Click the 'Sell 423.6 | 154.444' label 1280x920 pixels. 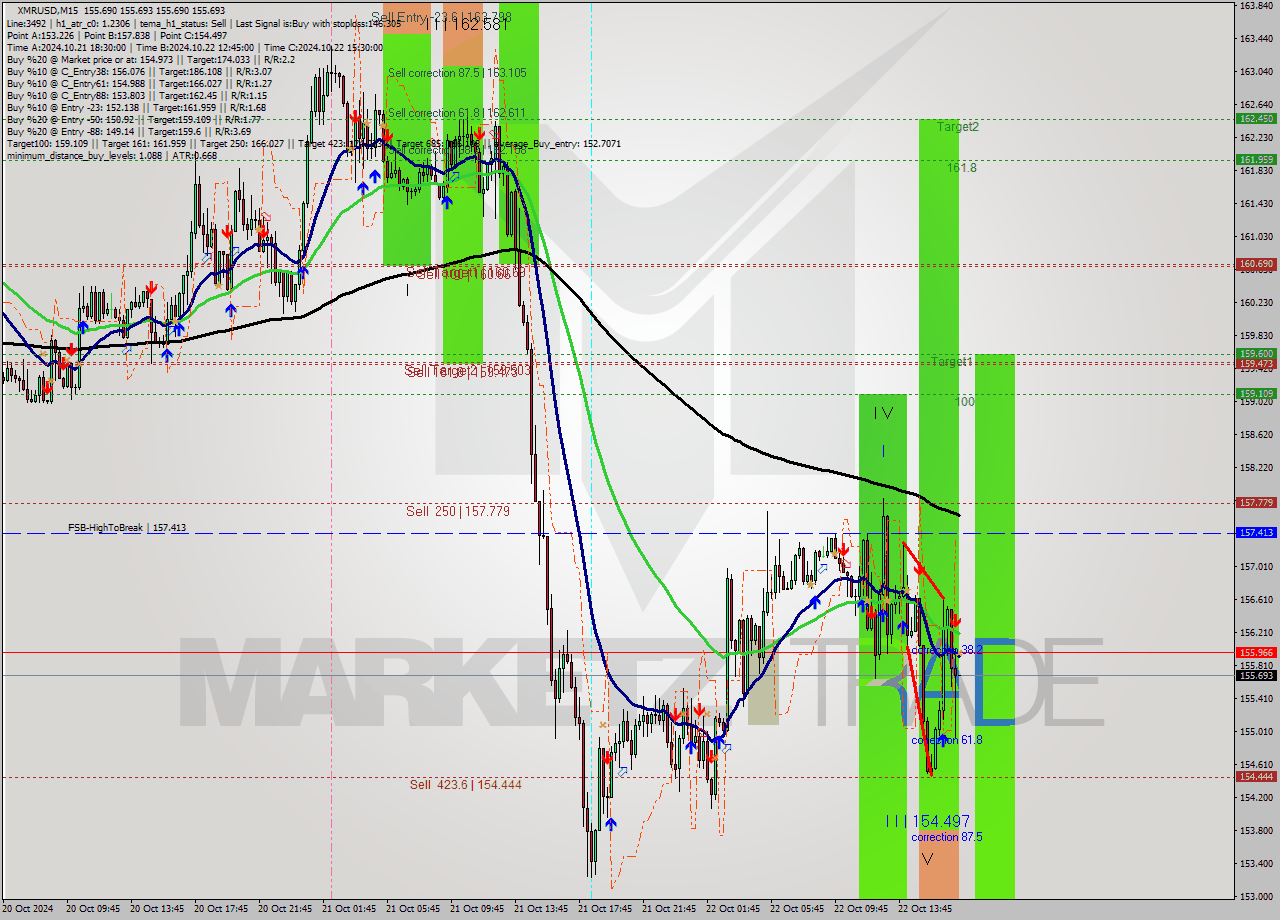(465, 785)
